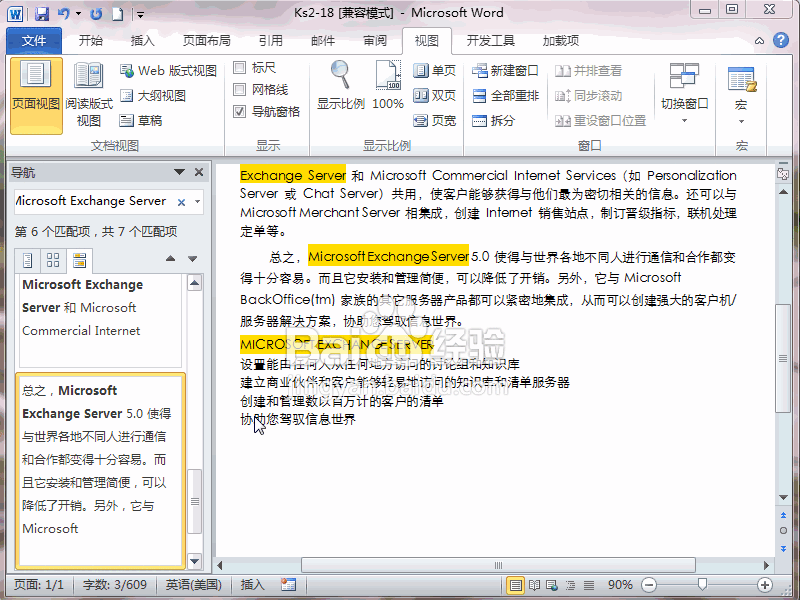Image resolution: width=800 pixels, height=600 pixels.
Task: Close the 导航 navigation pane
Action: pos(199,172)
